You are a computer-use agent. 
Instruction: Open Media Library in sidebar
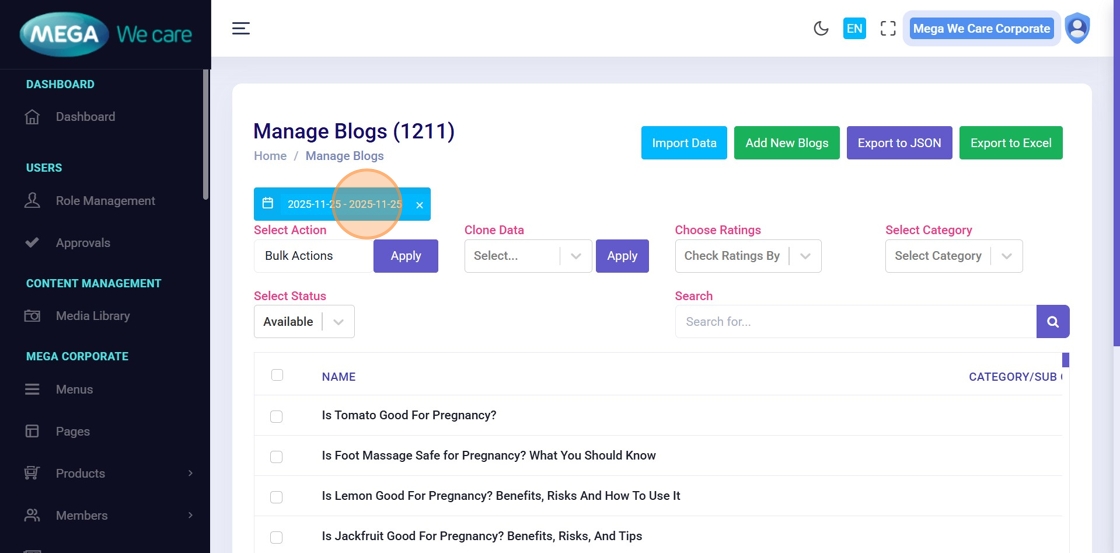(92, 316)
